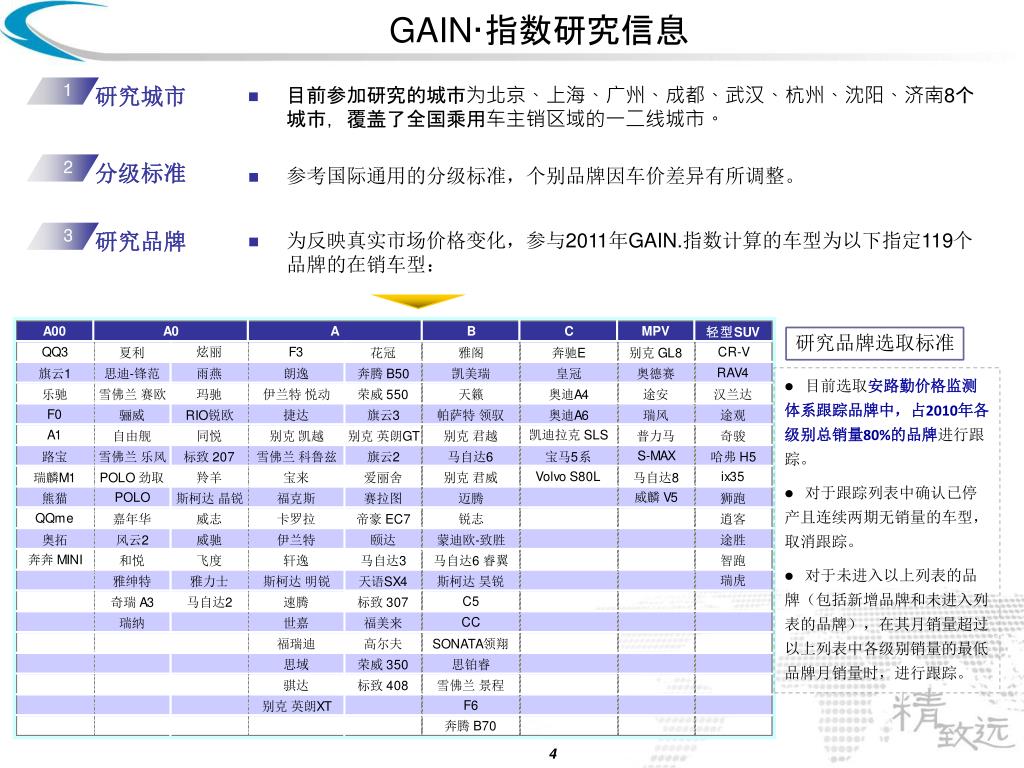Click the slide title GAIN·指数研究信息
1024x768 pixels.
tap(539, 31)
